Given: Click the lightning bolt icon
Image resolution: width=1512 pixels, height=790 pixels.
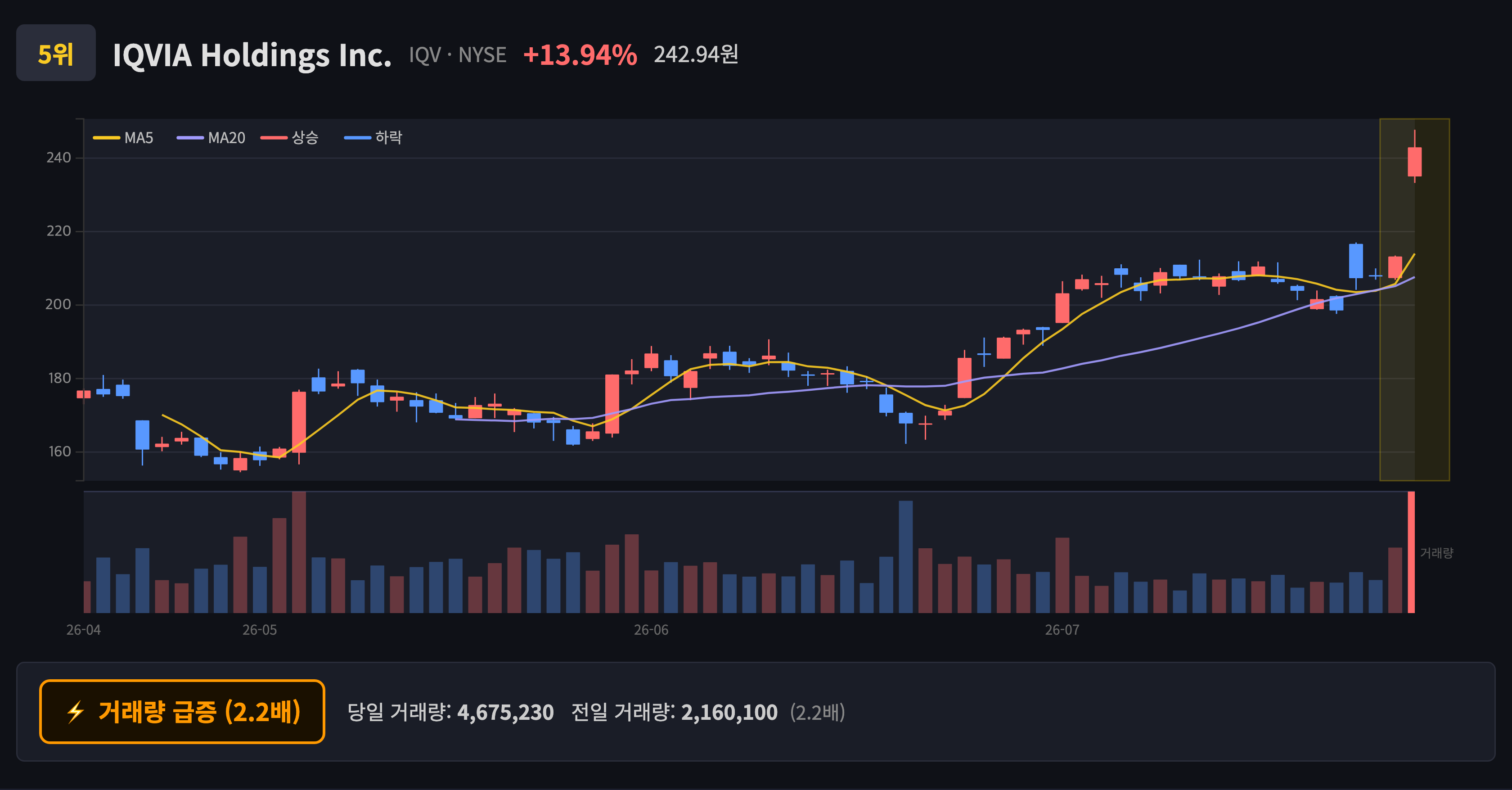Looking at the screenshot, I should [x=76, y=713].
